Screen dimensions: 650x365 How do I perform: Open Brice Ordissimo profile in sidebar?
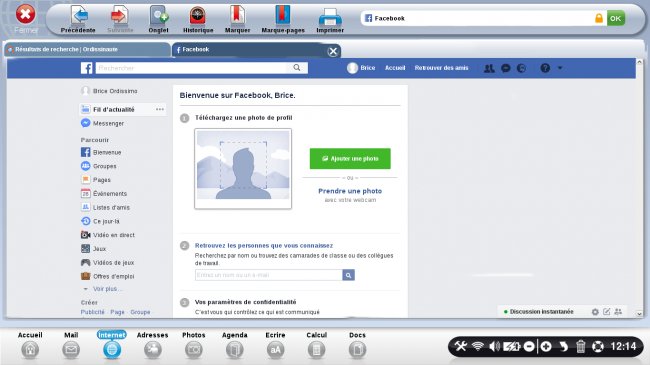coord(110,91)
